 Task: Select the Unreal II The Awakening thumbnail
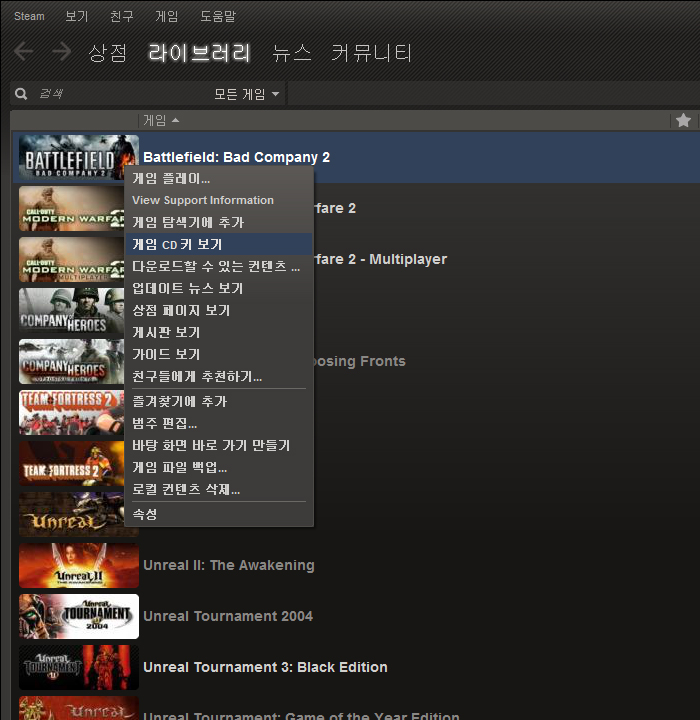tap(79, 565)
